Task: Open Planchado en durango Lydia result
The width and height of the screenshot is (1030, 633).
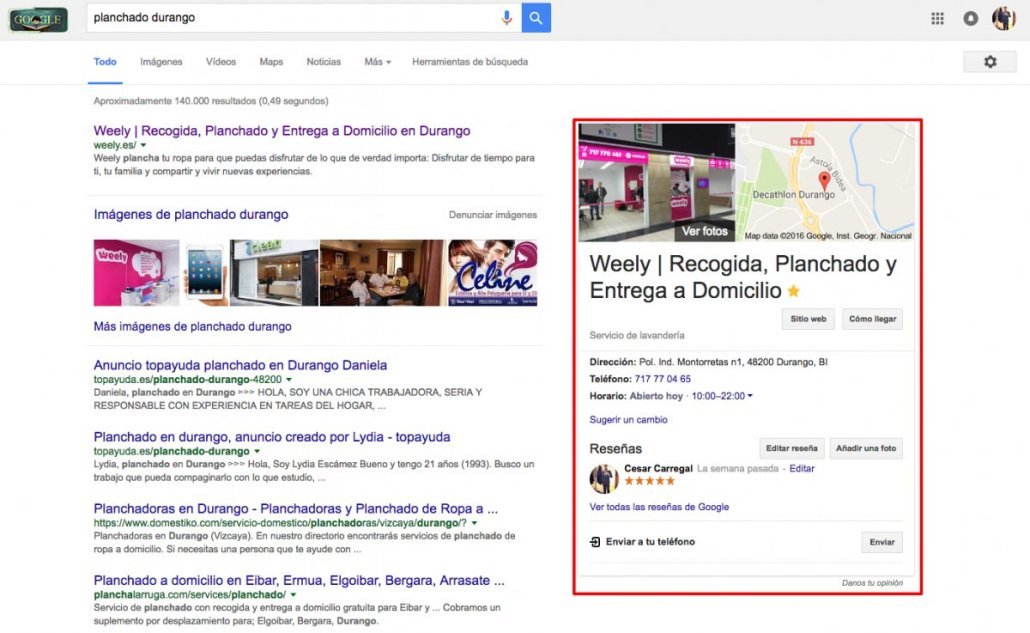Action: (272, 437)
